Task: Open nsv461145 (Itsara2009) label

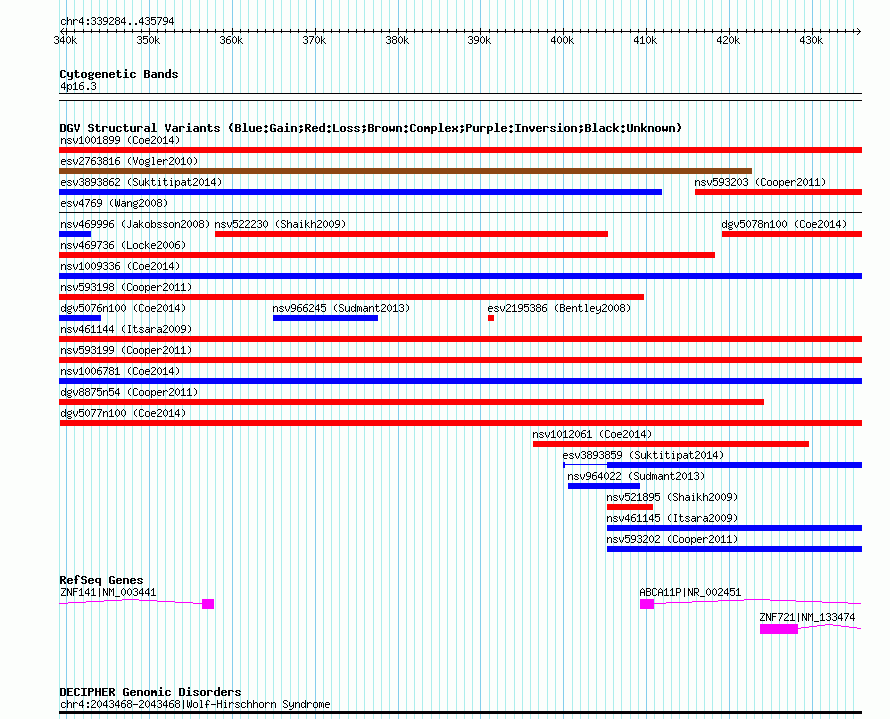Action: coord(672,518)
